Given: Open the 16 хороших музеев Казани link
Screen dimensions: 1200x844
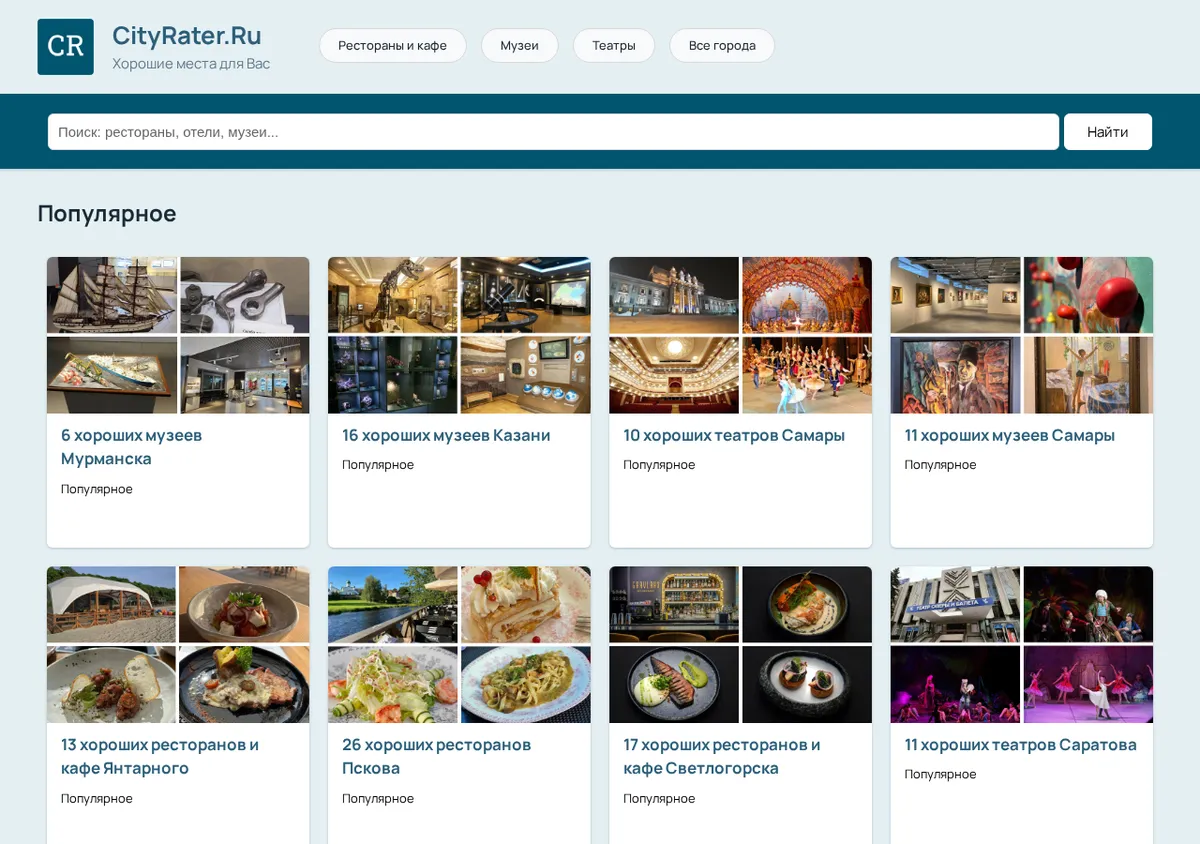Looking at the screenshot, I should [x=446, y=435].
